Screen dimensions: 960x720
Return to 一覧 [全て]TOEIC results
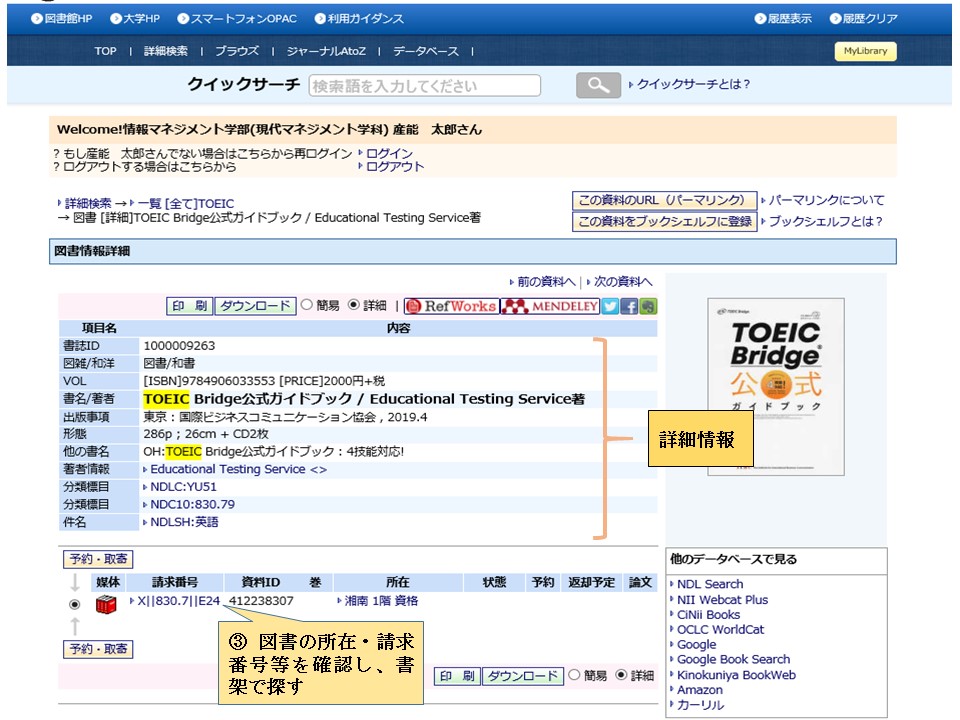(x=186, y=203)
